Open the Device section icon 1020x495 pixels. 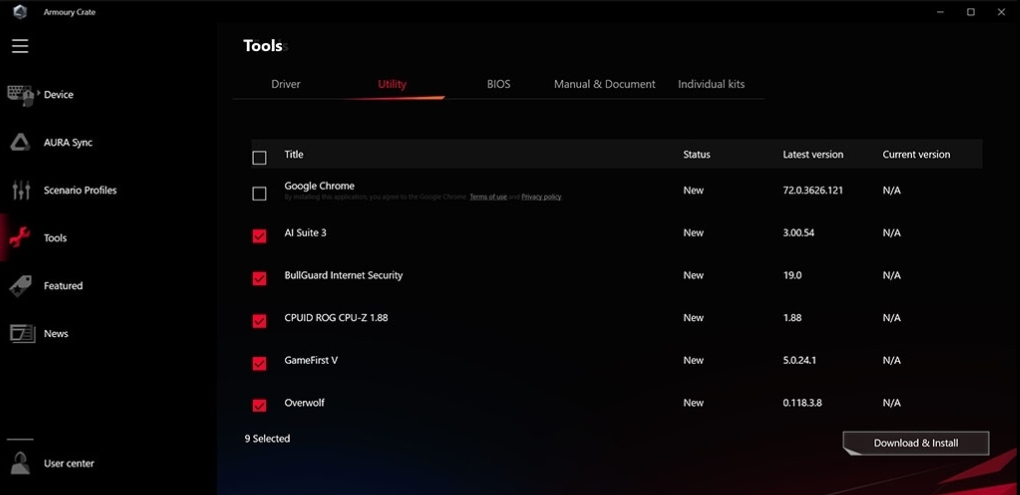20,95
